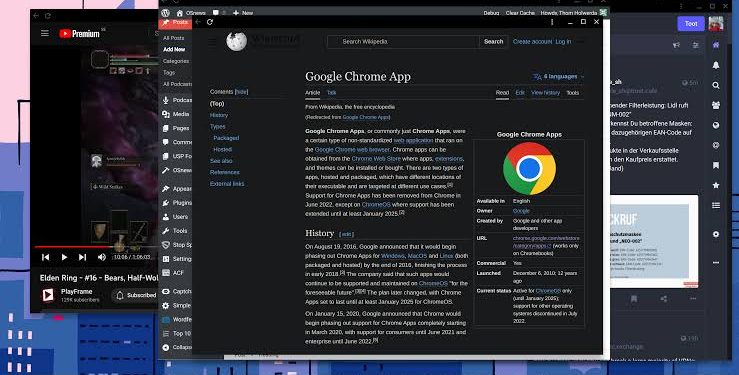Viewport: 739px width, 375px height.
Task: Expand the 4 languages dropdown
Action: pos(558,76)
